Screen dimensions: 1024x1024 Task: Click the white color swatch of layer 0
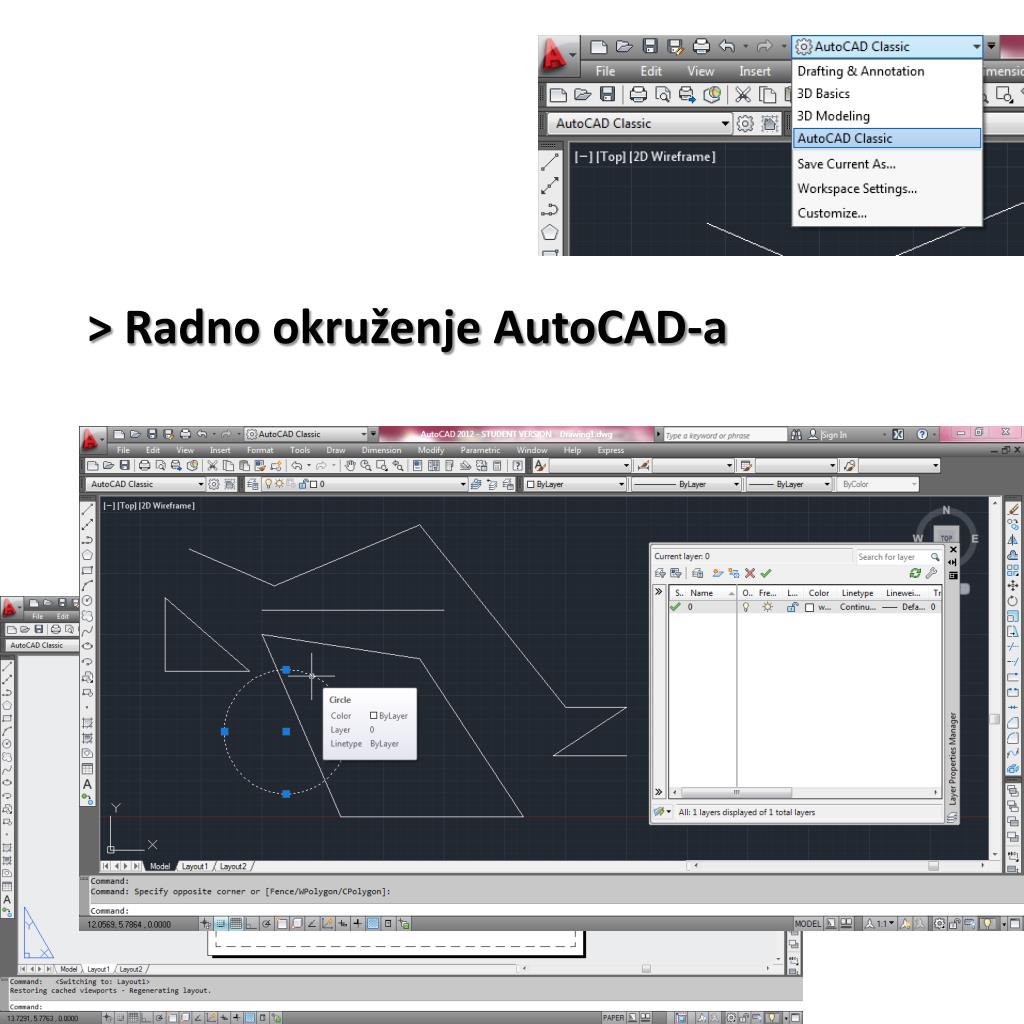tap(811, 607)
